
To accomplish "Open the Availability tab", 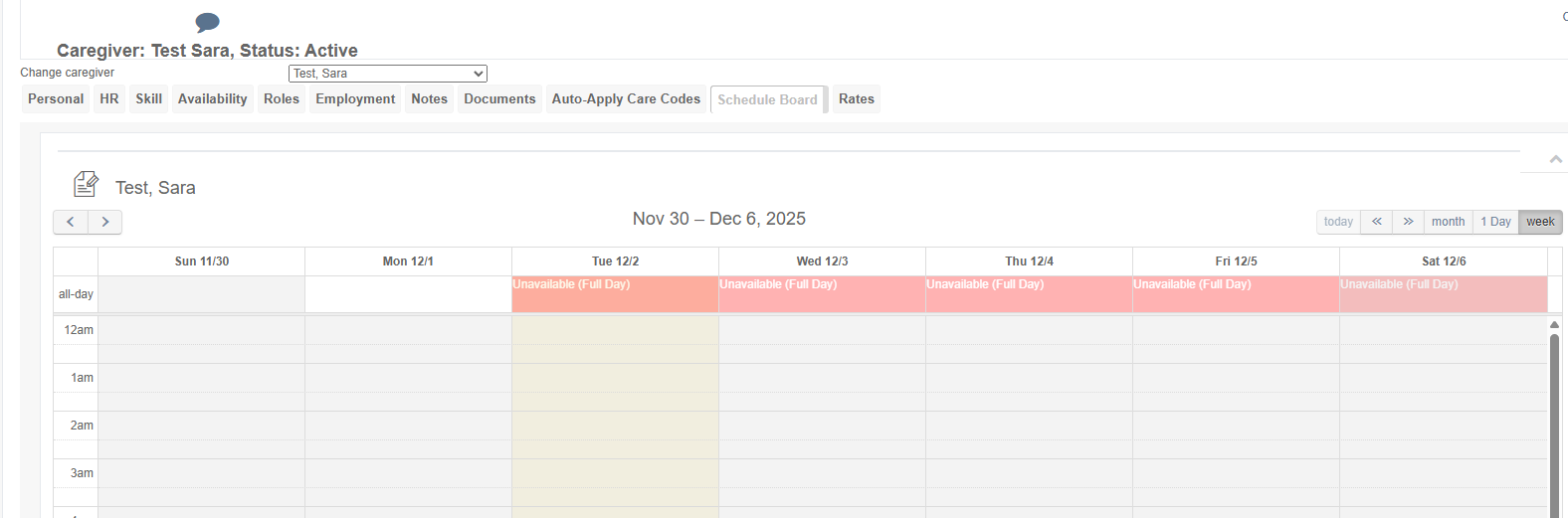I will (212, 99).
